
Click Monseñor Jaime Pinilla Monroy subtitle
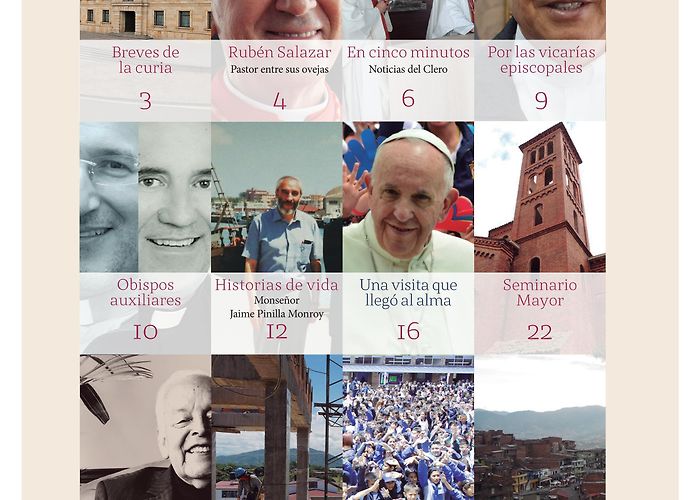click(x=277, y=307)
